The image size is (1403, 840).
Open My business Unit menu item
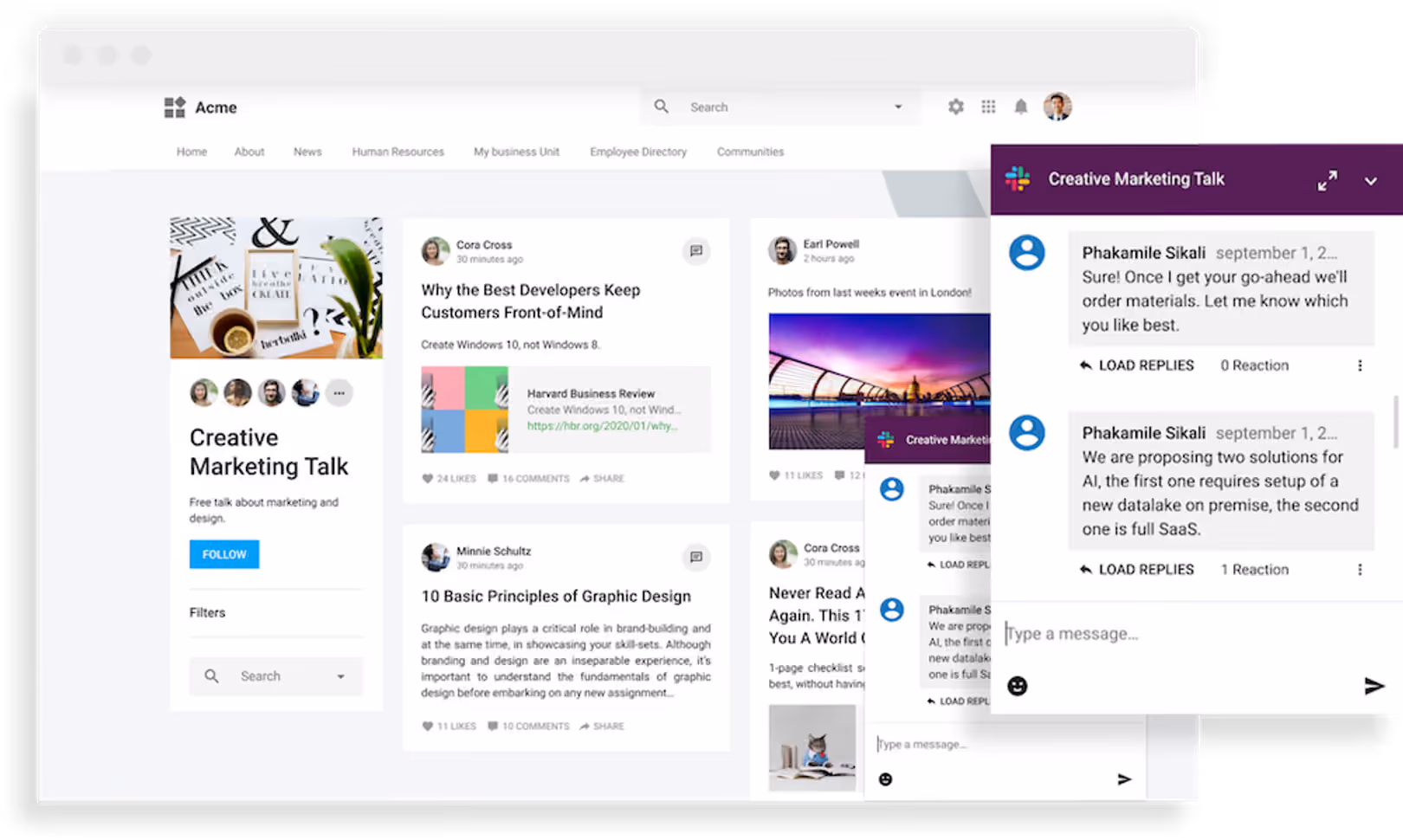coord(516,152)
